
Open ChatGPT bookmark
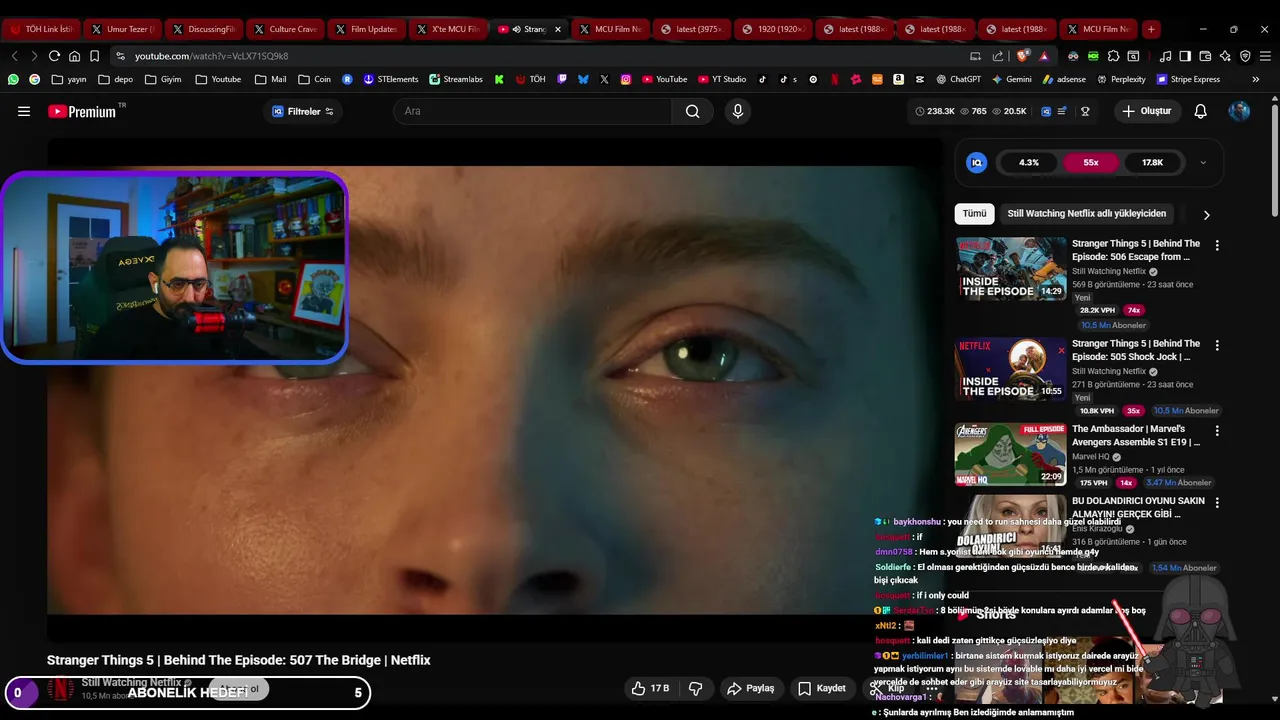(x=958, y=79)
